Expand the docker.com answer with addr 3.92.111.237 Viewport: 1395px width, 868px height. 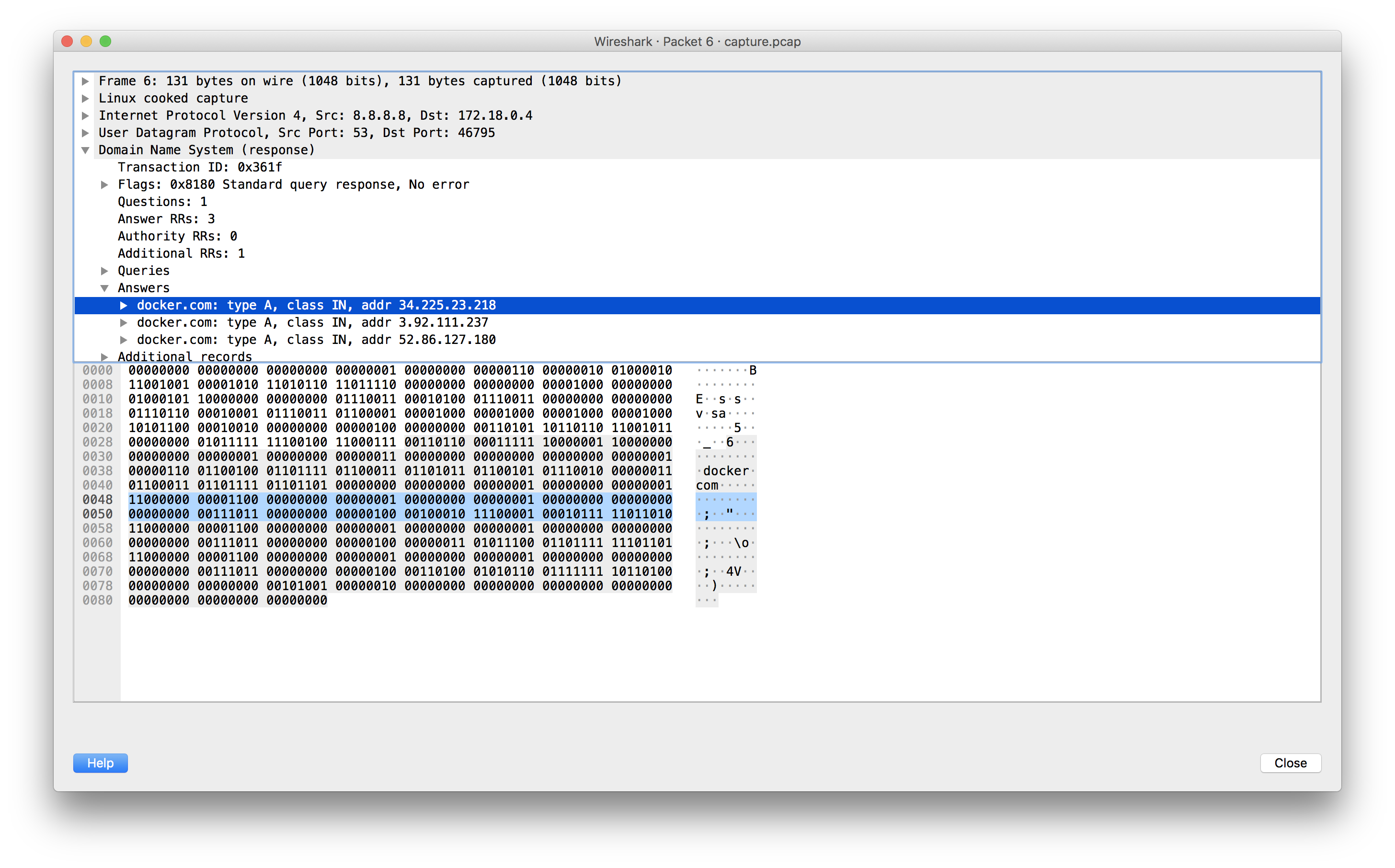click(x=125, y=322)
